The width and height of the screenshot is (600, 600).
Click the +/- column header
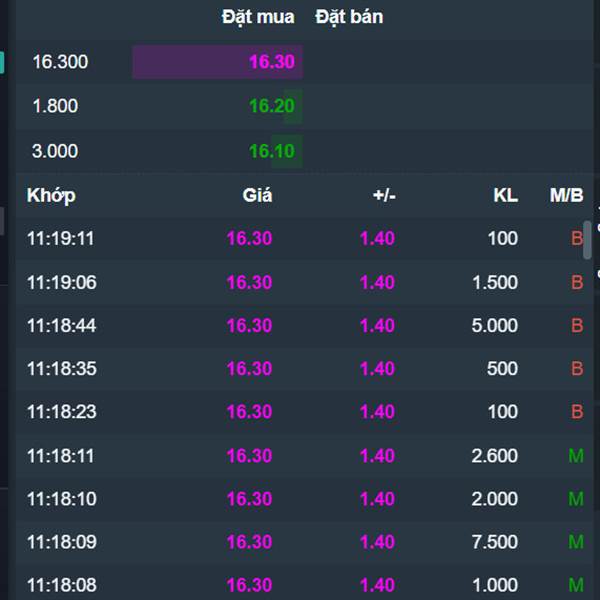[x=384, y=195]
